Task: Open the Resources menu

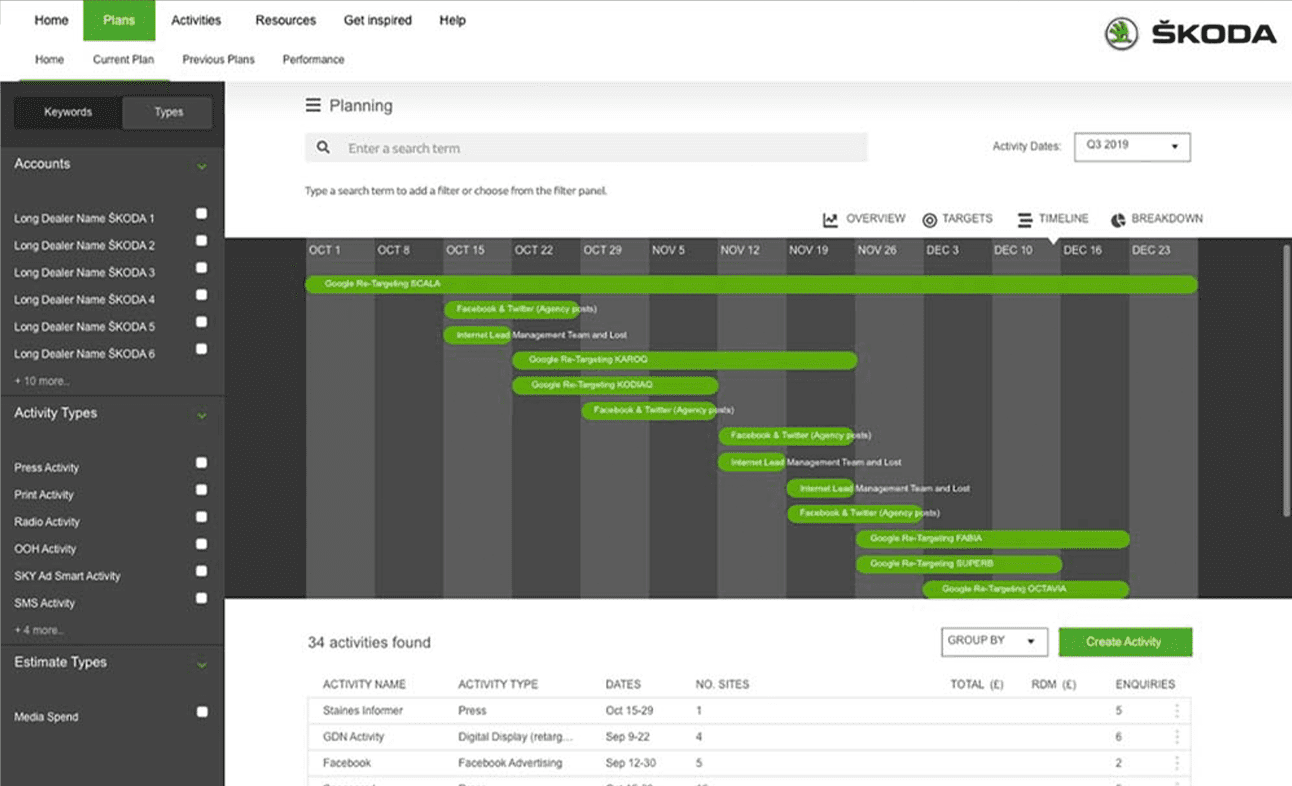Action: pos(285,20)
